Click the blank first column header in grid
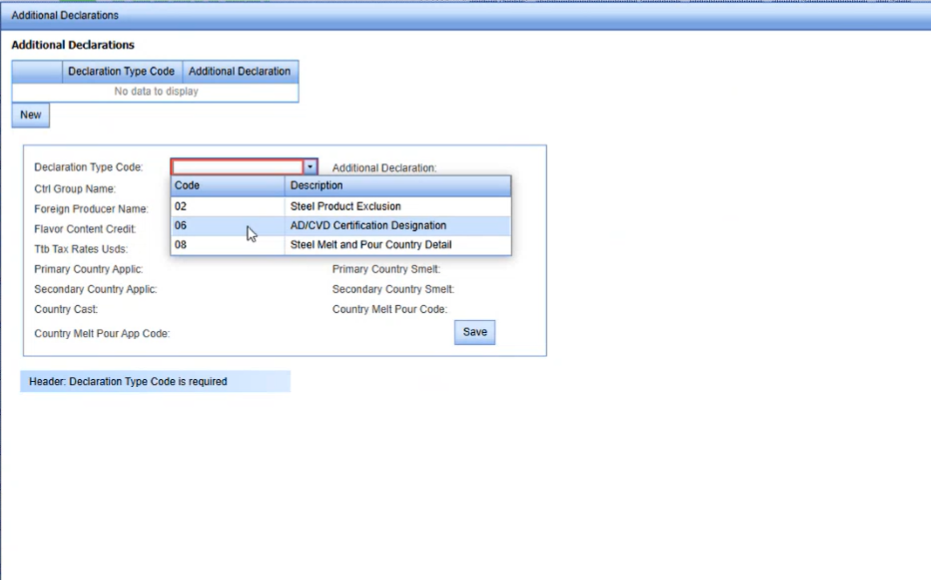Image resolution: width=931 pixels, height=580 pixels. (x=37, y=71)
